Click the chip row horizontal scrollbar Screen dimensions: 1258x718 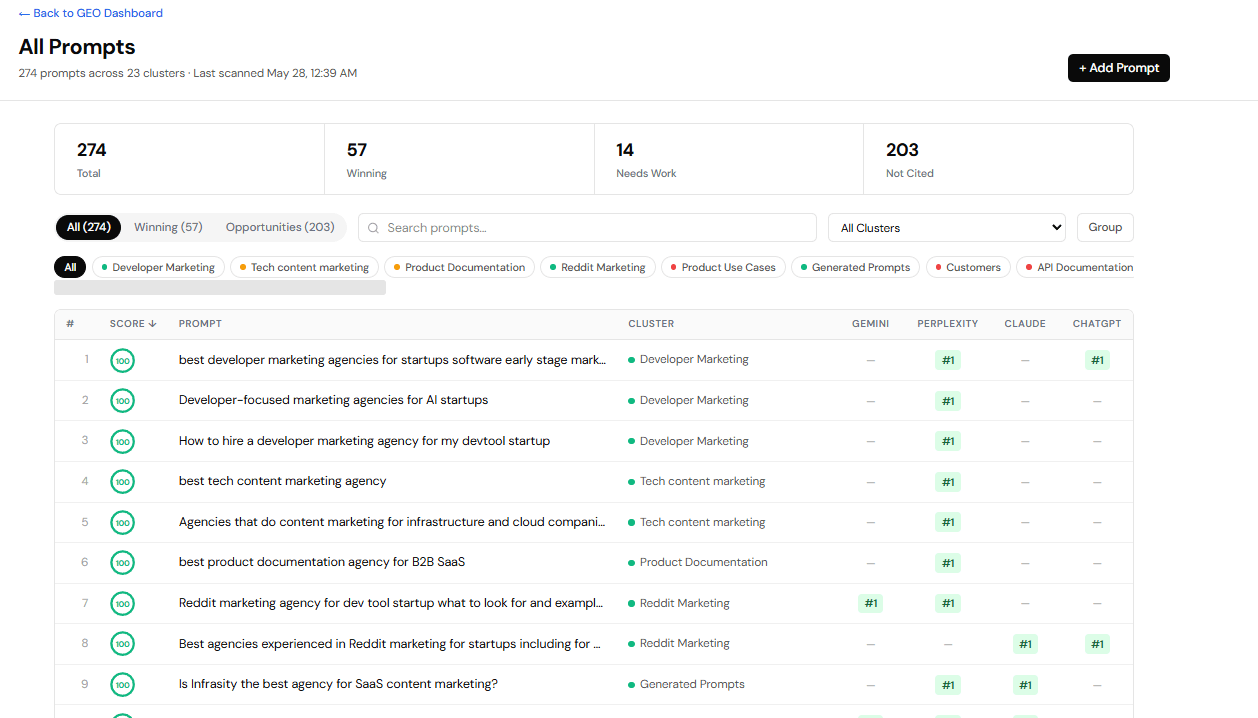(x=220, y=288)
